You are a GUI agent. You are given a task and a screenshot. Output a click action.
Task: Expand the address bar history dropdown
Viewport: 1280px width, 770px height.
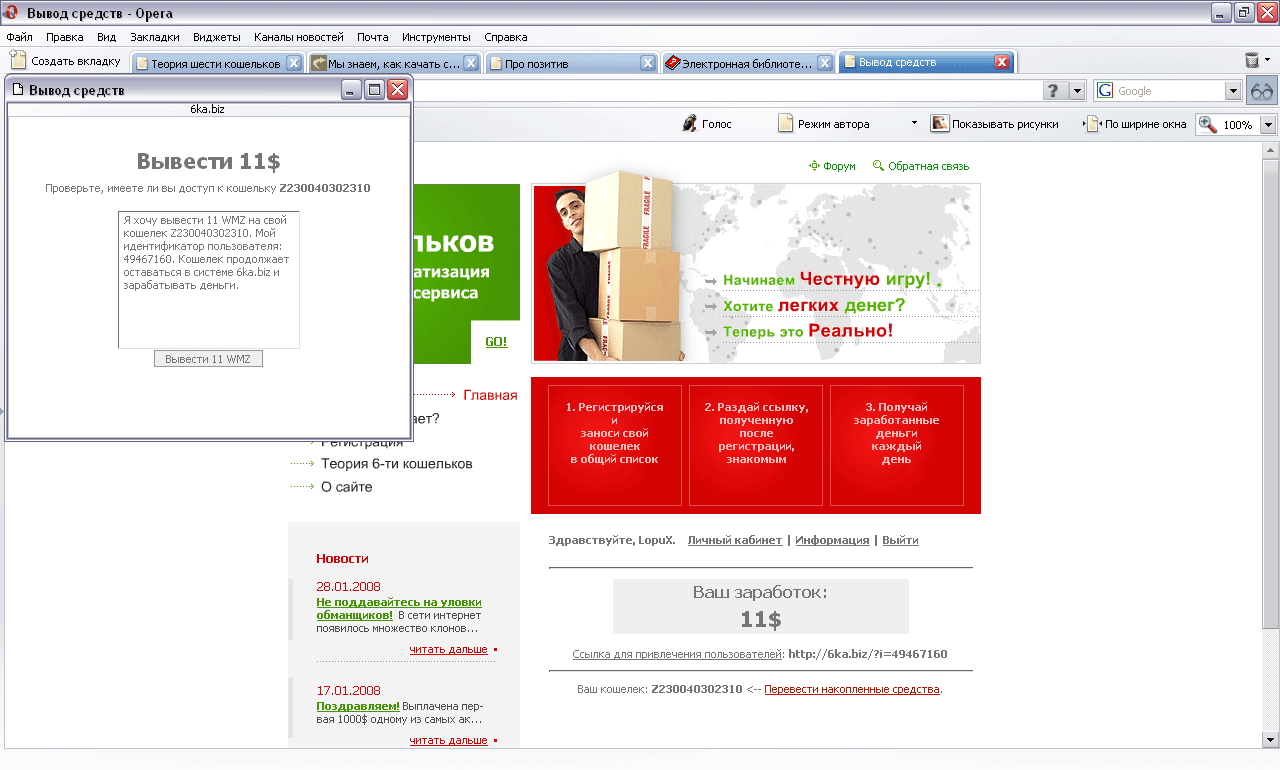(1077, 91)
